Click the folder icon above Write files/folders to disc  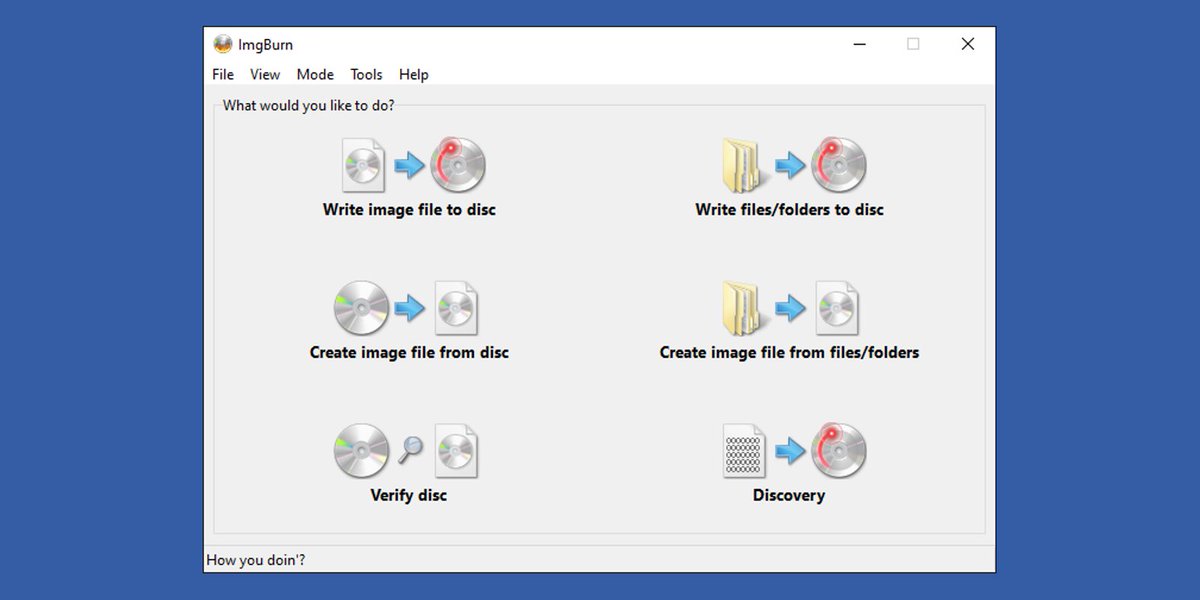745,165
